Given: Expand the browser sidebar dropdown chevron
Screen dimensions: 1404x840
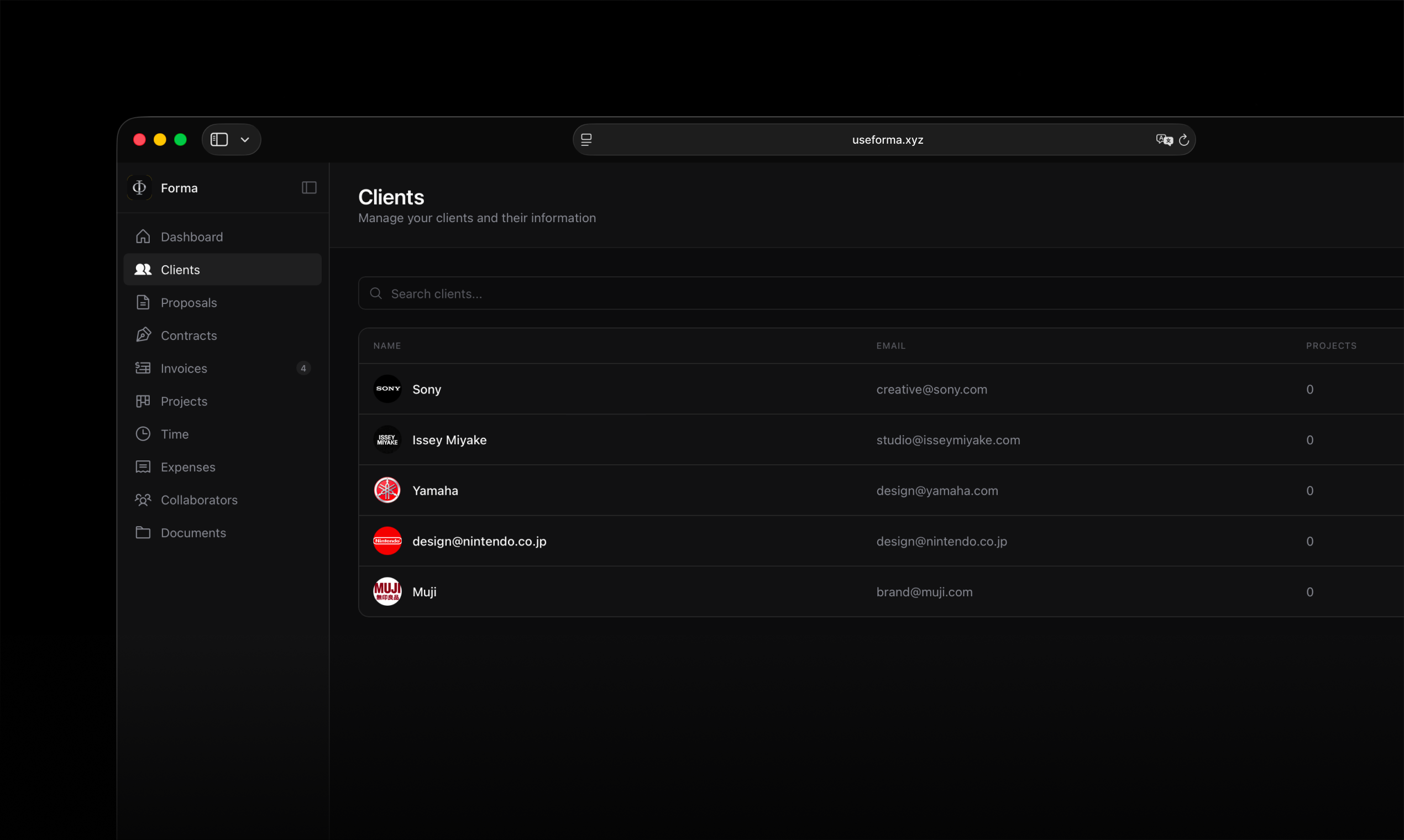Looking at the screenshot, I should (245, 140).
